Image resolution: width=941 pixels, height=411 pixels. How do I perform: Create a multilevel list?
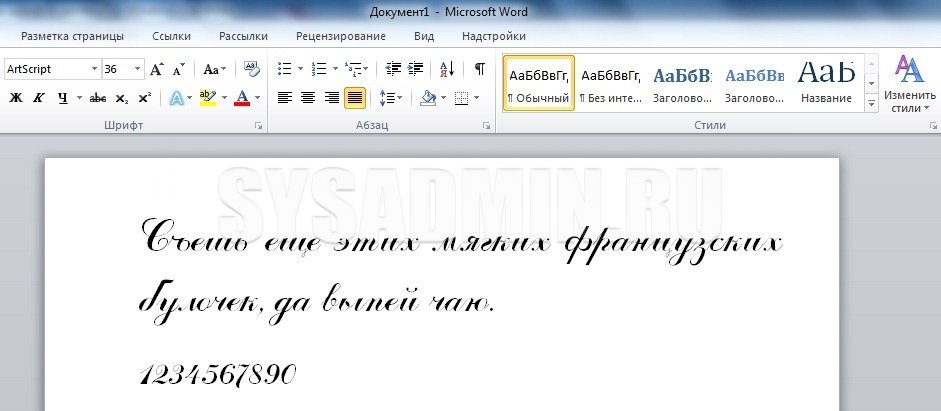tap(353, 69)
